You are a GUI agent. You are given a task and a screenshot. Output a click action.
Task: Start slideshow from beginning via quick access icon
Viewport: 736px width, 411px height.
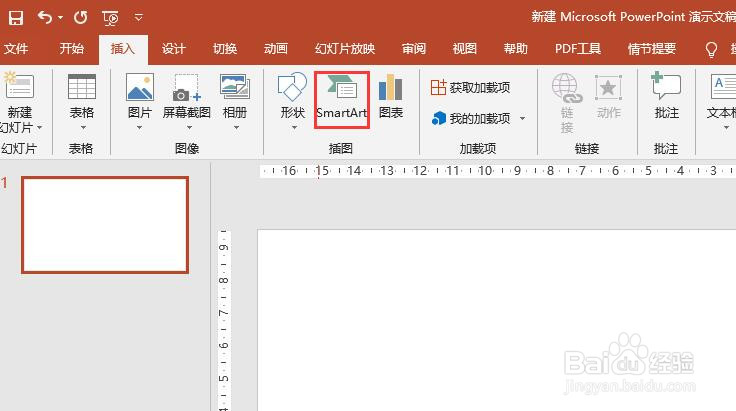point(110,18)
